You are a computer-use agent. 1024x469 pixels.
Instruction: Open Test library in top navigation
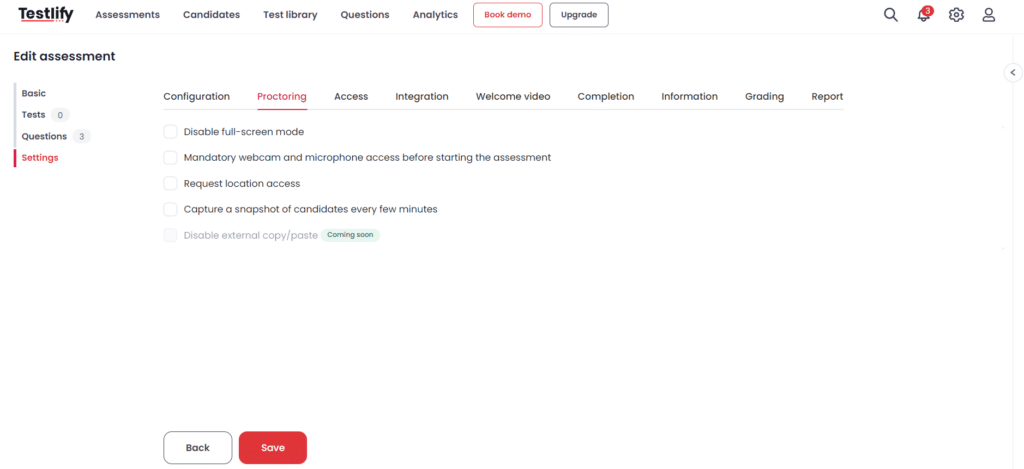290,15
